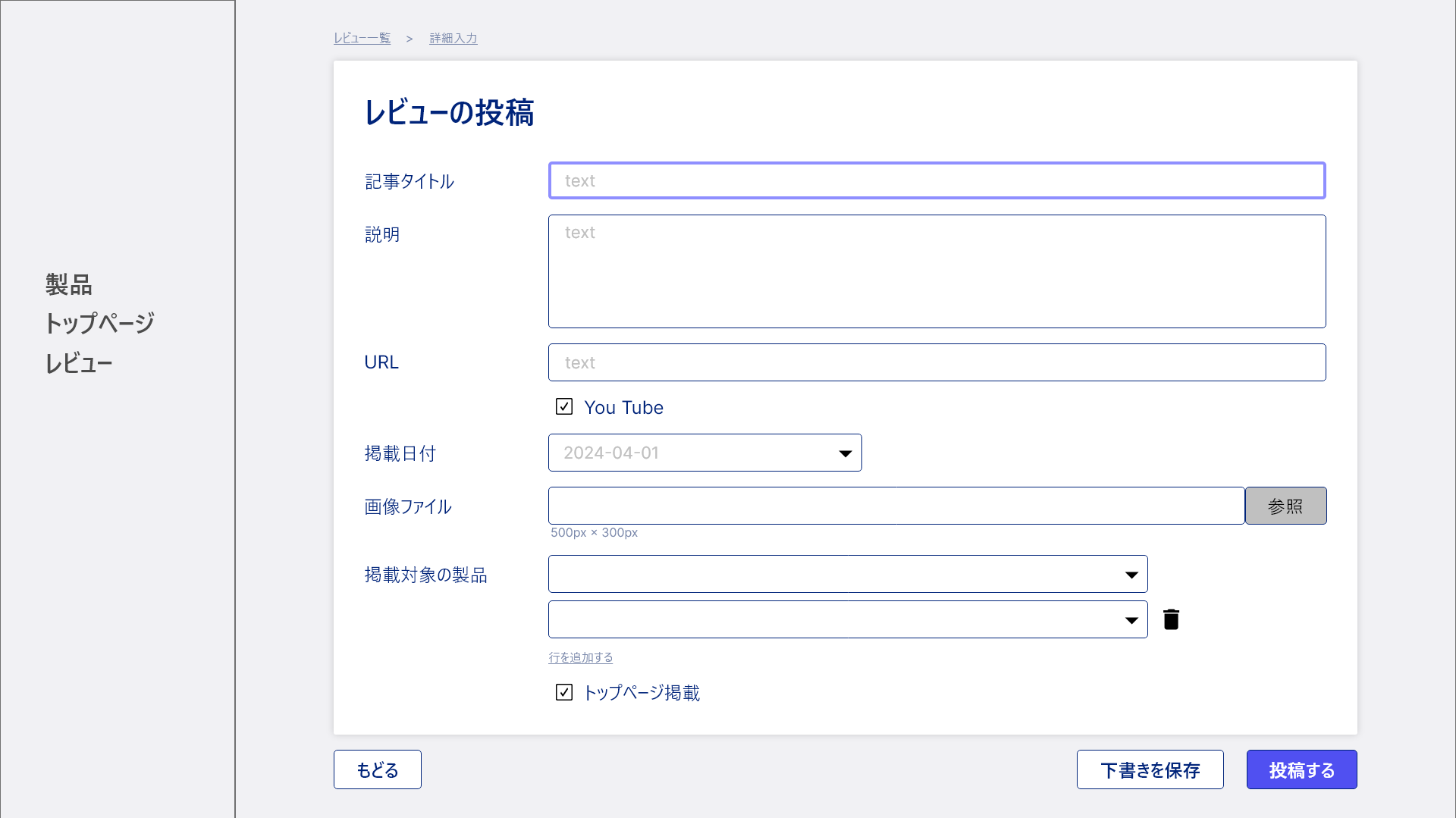Submit with the 投稿する button
Screen dimensions: 1456x818
point(1302,769)
